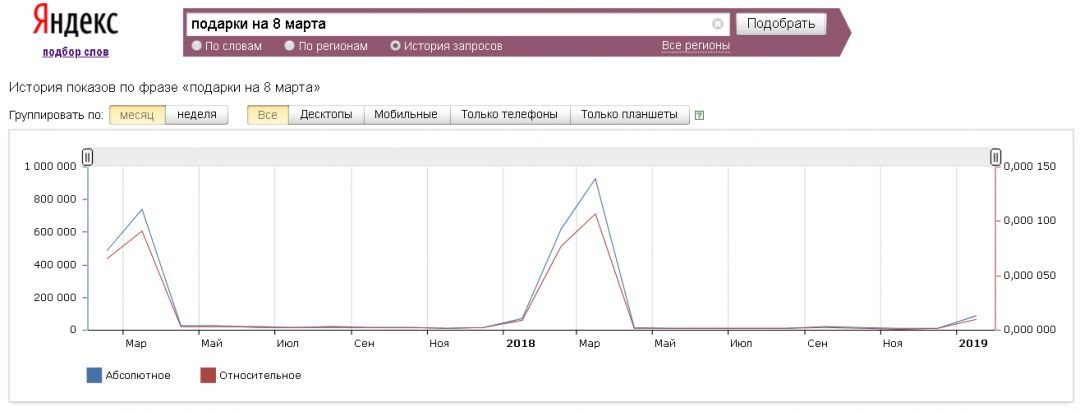Select the 'По словам' radio button
The image size is (1080, 411).
[196, 46]
